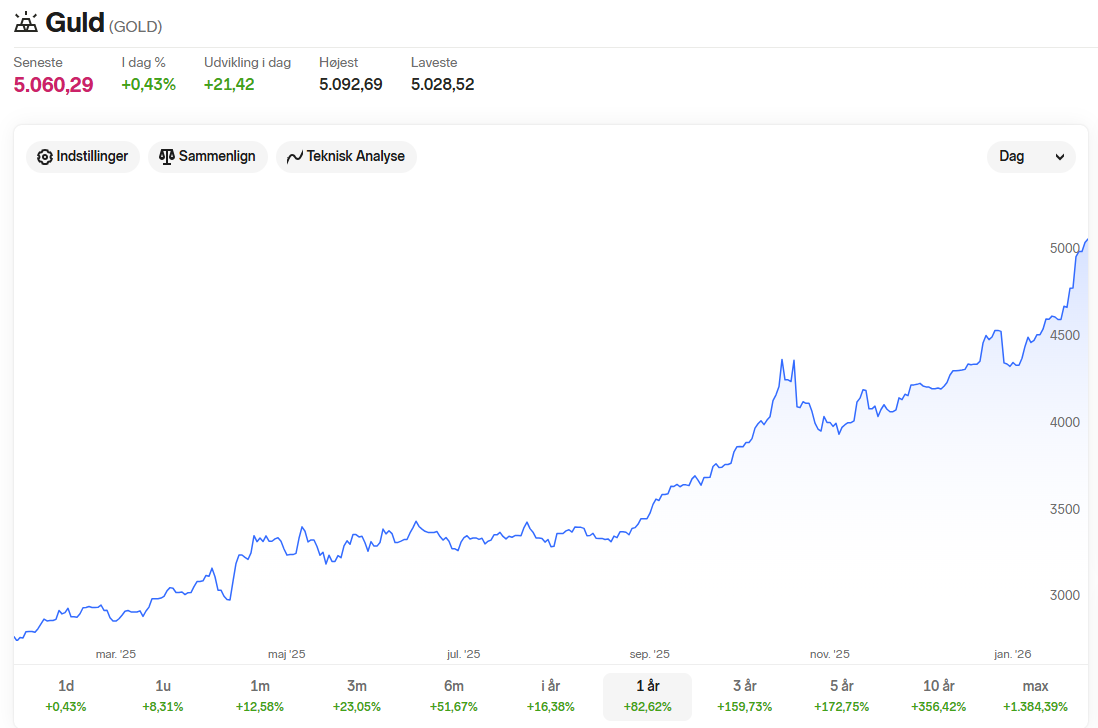Click the maj '25 x-axis label
The image size is (1098, 728).
286,654
